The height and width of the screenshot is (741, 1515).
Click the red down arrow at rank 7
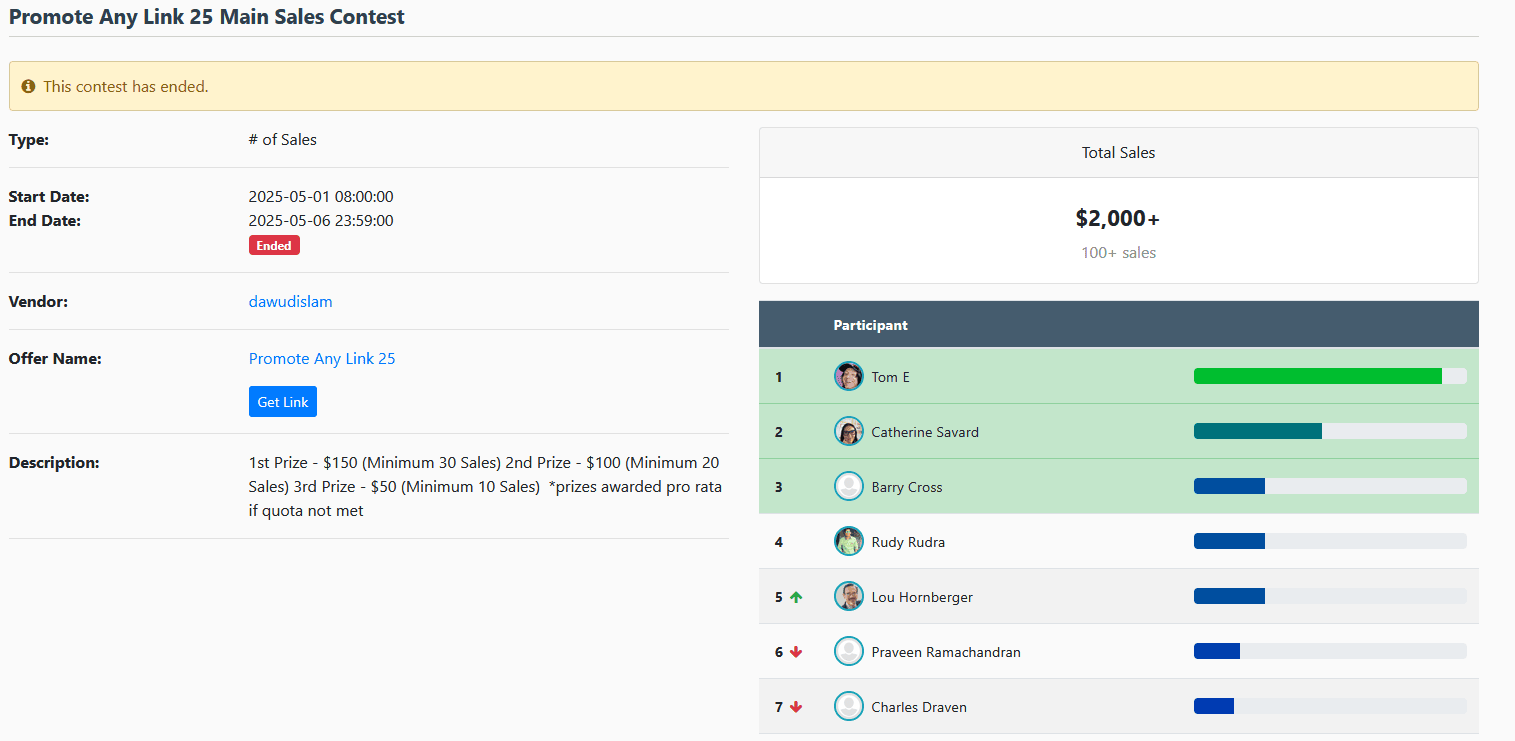796,707
